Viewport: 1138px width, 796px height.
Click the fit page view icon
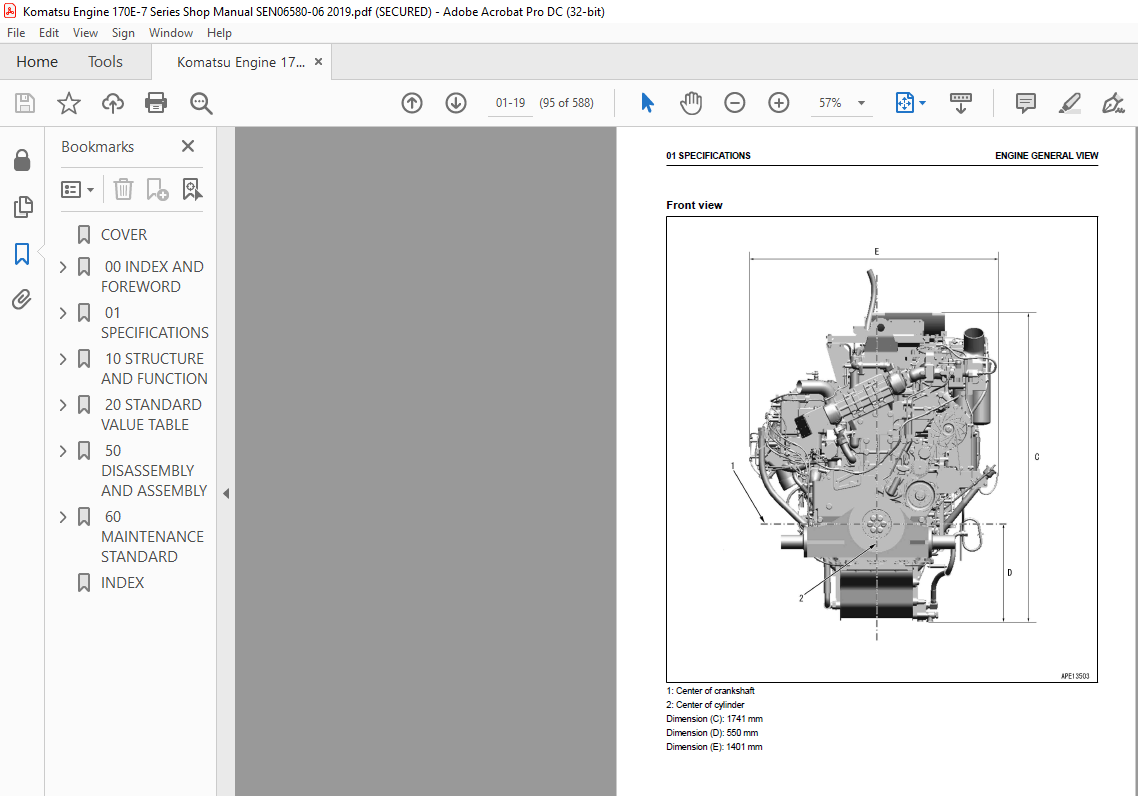pos(904,103)
